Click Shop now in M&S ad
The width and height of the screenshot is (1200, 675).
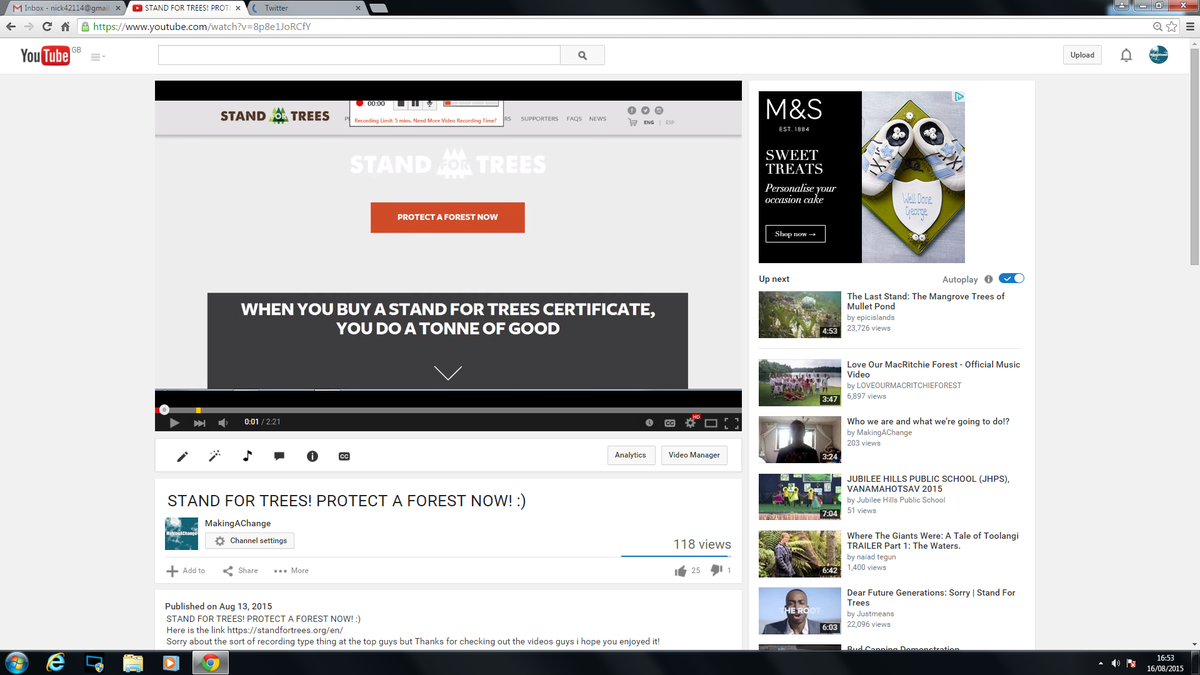pyautogui.click(x=796, y=234)
